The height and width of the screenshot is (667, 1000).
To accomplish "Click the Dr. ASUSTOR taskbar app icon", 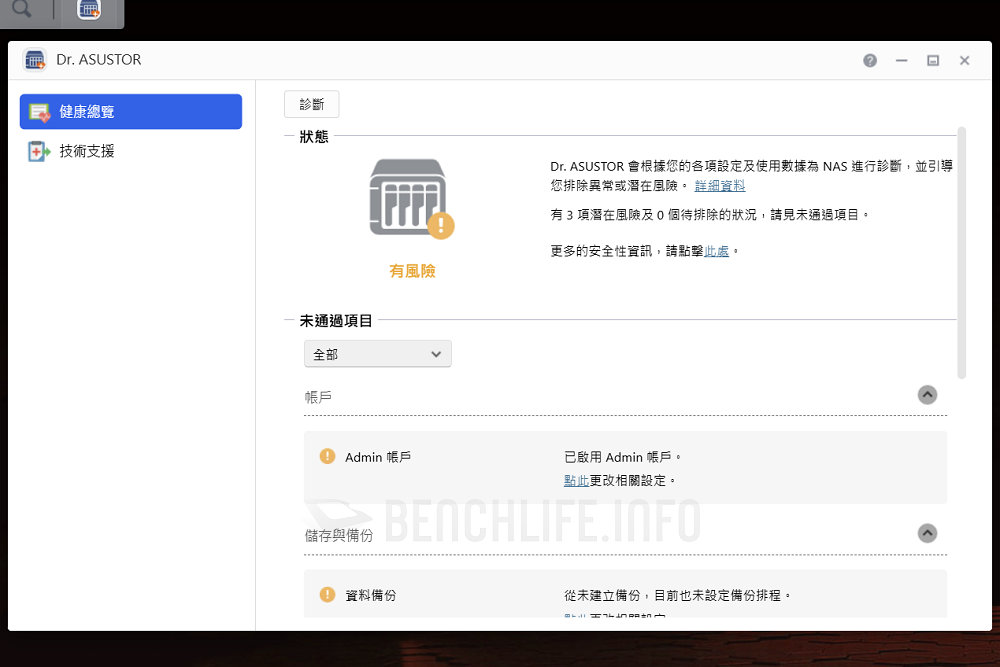I will (89, 10).
